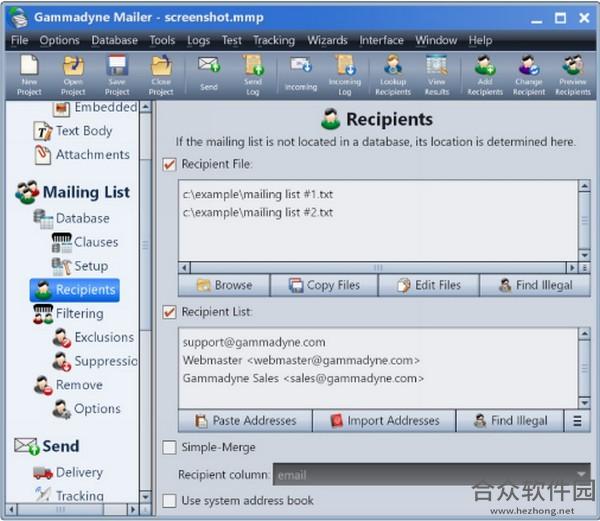This screenshot has height=521, width=600.
Task: Open Delivery in the sidebar
Action: point(68,472)
